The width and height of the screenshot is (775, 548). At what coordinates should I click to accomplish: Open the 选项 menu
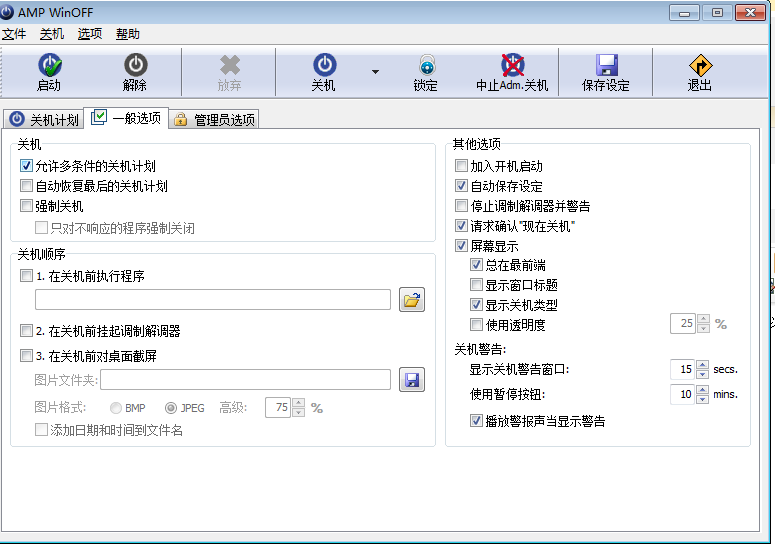click(90, 34)
